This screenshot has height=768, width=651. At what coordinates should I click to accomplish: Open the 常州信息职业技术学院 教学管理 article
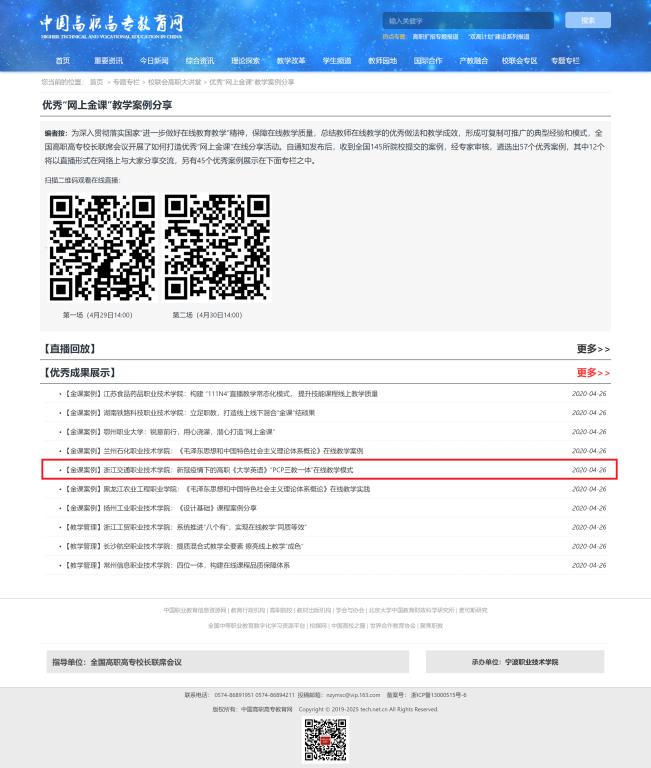tap(177, 565)
